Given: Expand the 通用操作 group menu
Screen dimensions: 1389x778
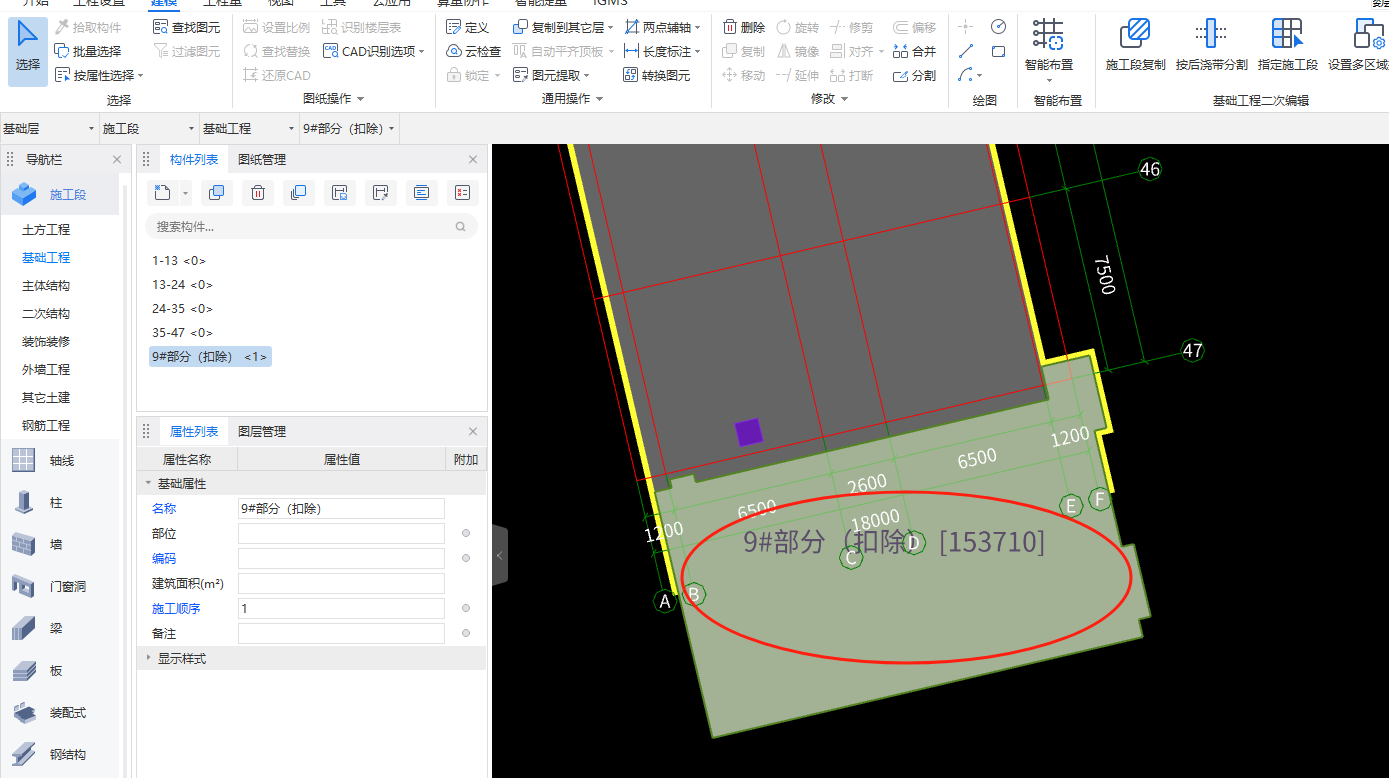Looking at the screenshot, I should click(573, 99).
